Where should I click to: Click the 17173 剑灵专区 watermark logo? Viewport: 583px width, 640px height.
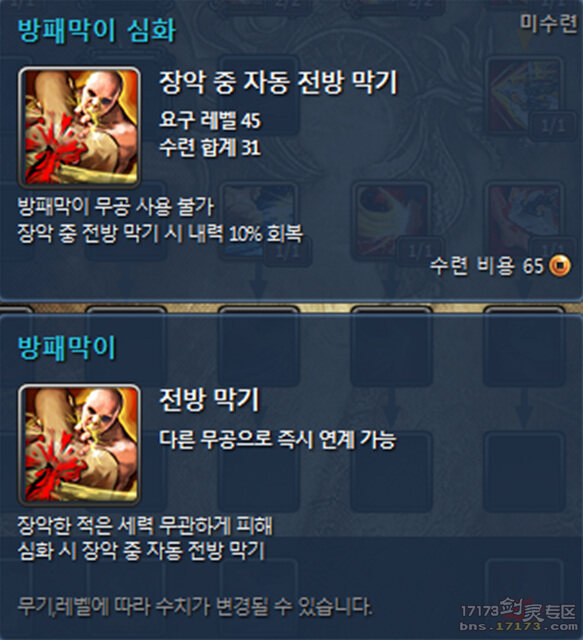click(x=518, y=609)
